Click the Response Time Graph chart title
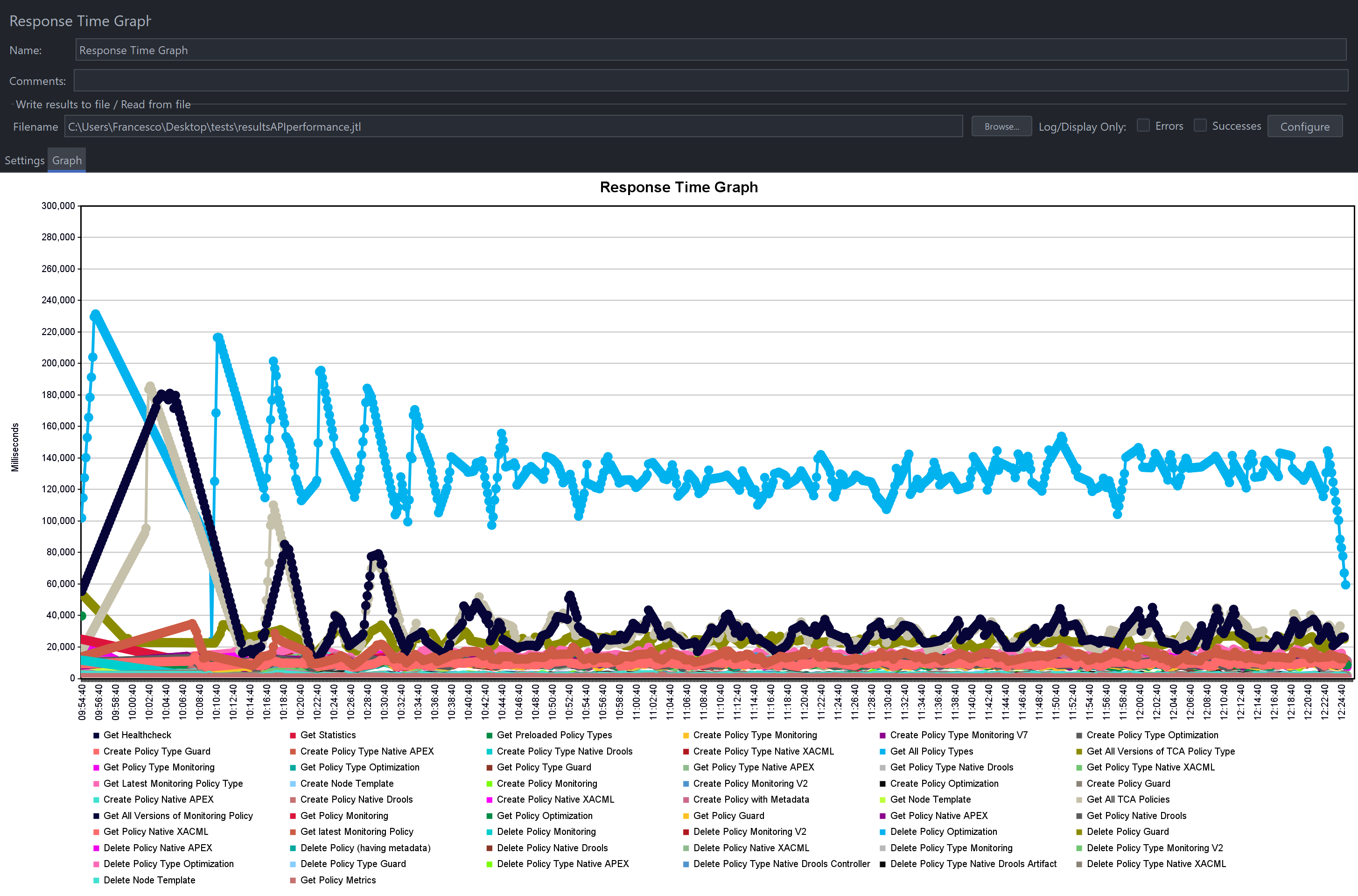The height and width of the screenshot is (896, 1358). (679, 188)
